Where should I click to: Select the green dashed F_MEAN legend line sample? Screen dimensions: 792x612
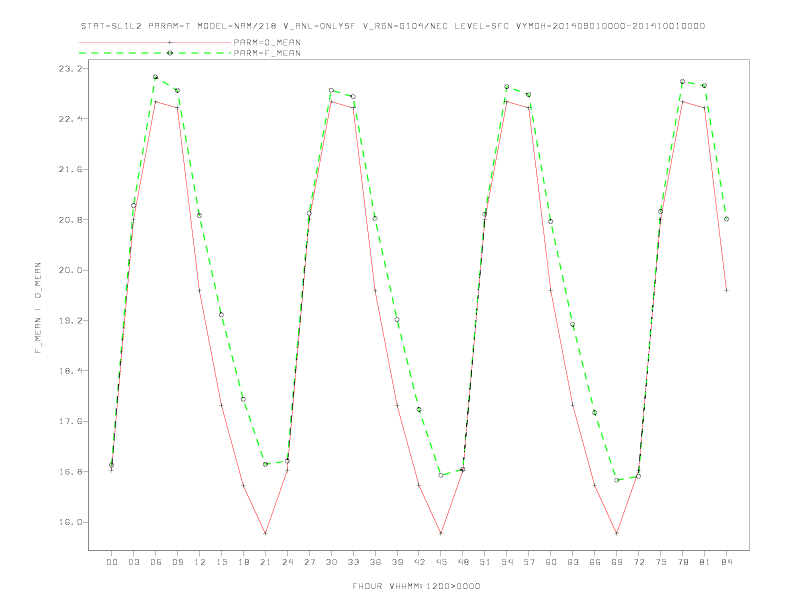(x=155, y=53)
